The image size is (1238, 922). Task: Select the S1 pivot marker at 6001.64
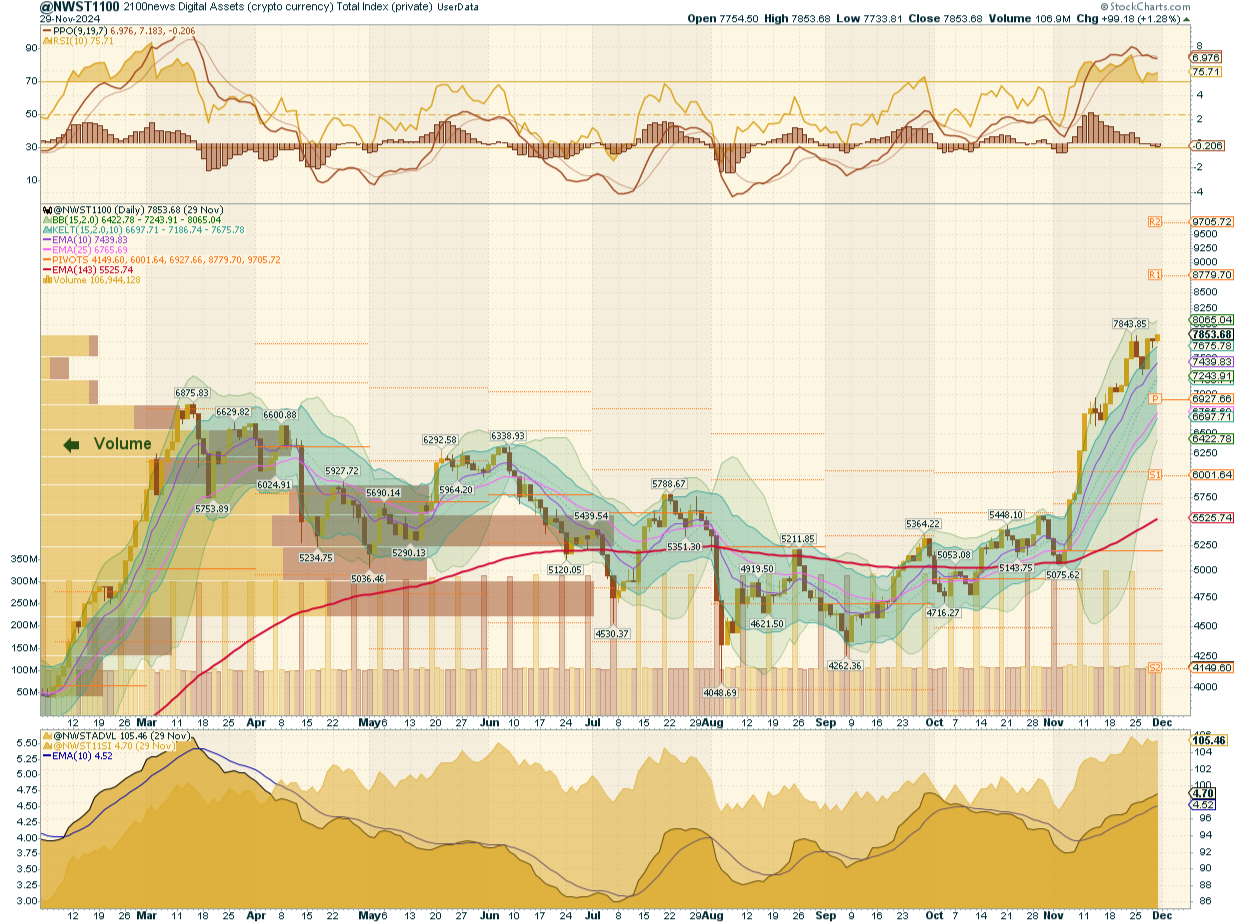[x=1154, y=474]
